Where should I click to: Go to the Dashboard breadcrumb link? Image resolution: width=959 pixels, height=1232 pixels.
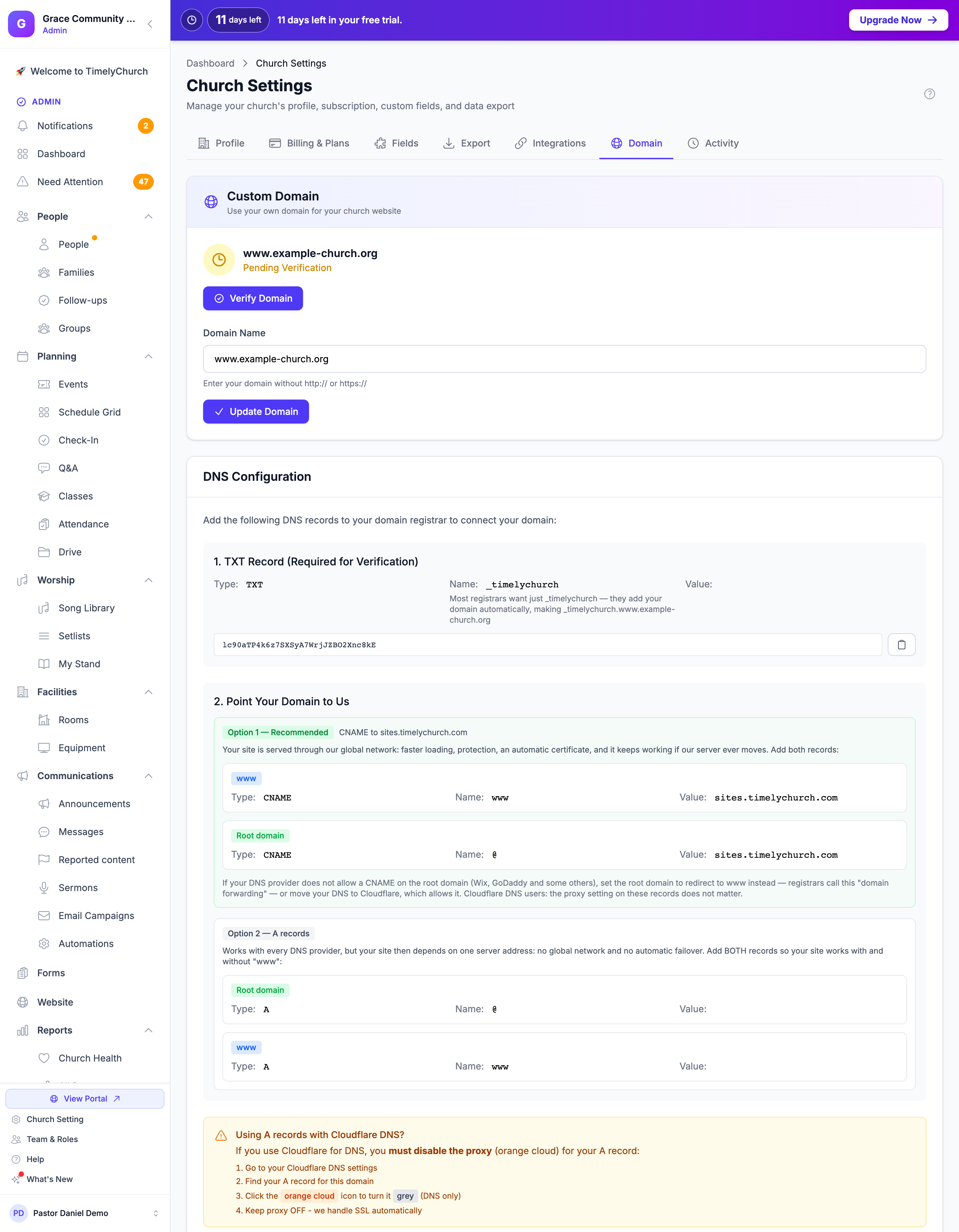point(210,63)
